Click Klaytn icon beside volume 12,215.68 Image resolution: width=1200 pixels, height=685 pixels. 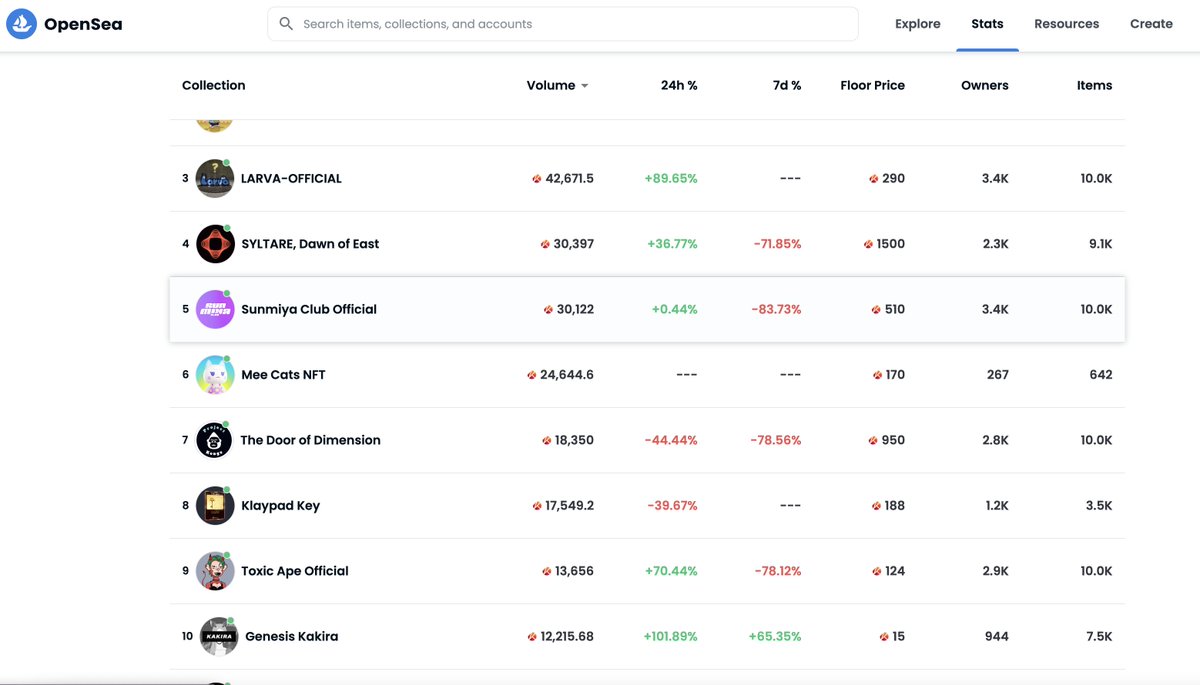coord(532,637)
